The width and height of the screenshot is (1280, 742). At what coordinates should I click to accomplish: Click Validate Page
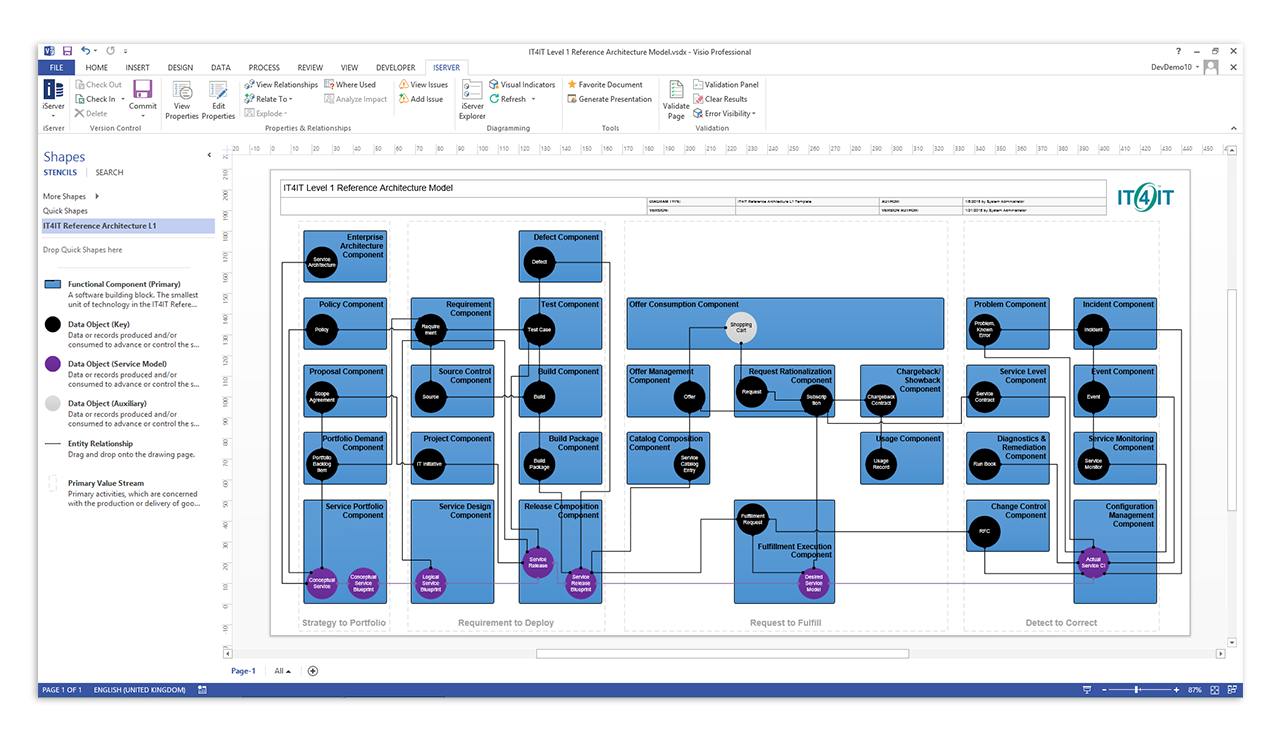click(676, 99)
